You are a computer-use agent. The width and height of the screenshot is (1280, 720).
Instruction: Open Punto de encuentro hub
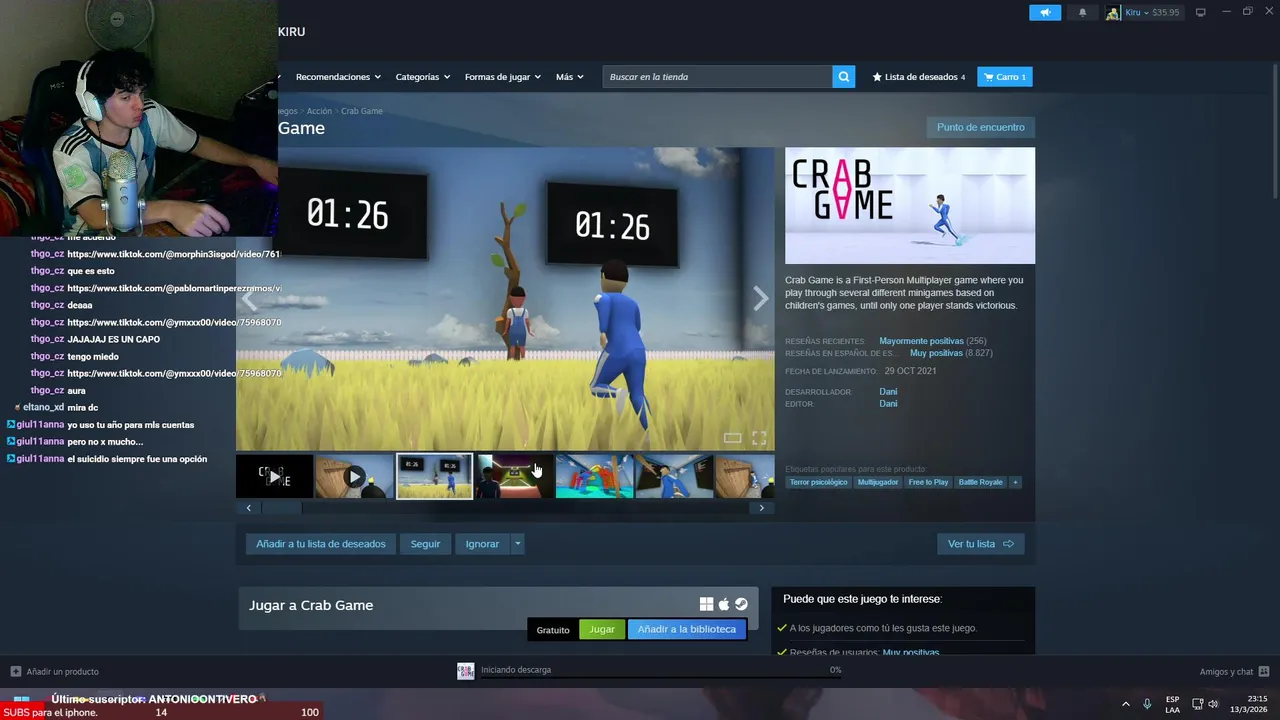980,127
